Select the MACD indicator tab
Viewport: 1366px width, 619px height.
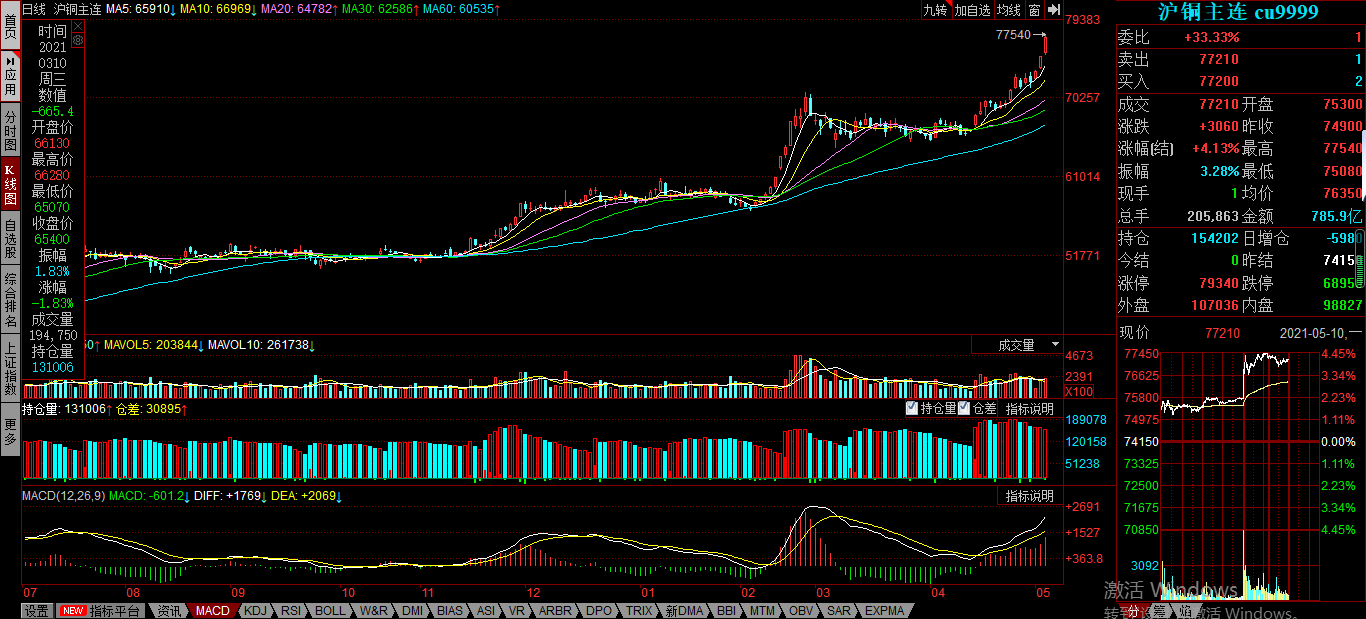point(212,611)
